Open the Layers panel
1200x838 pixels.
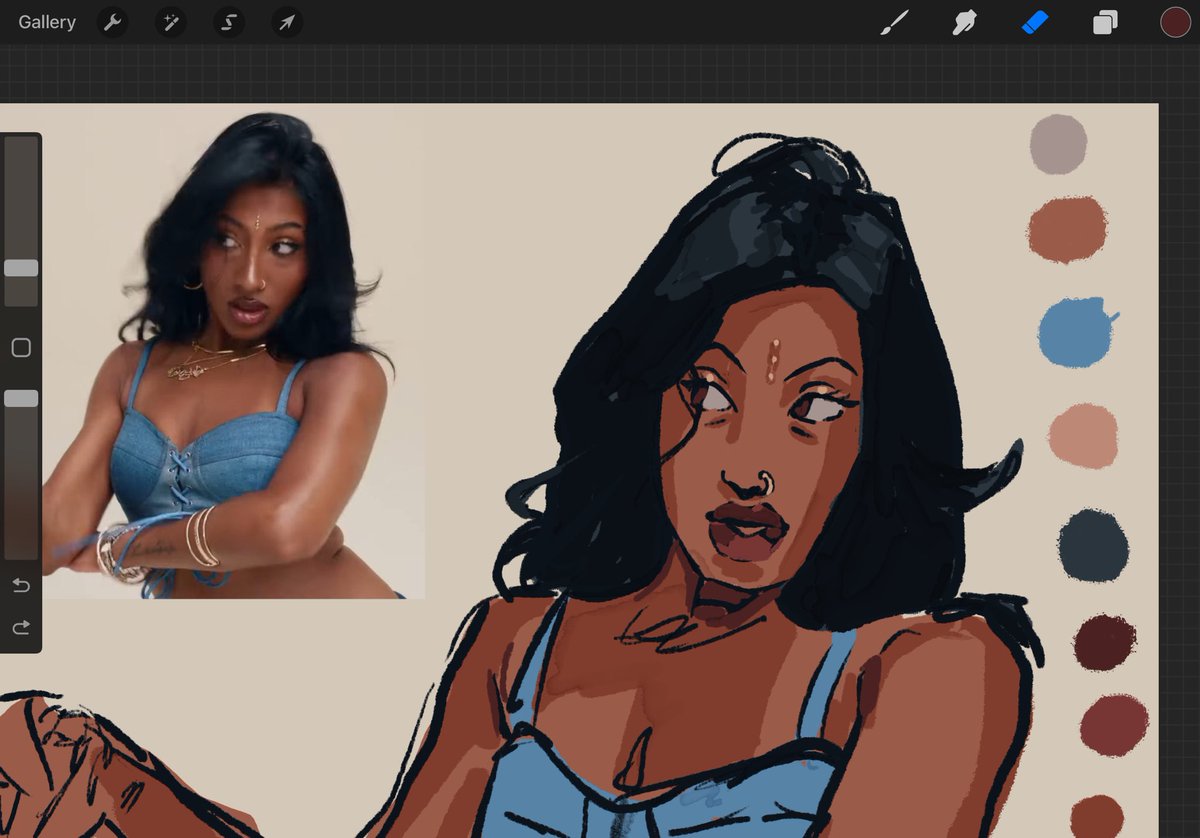tap(1105, 22)
